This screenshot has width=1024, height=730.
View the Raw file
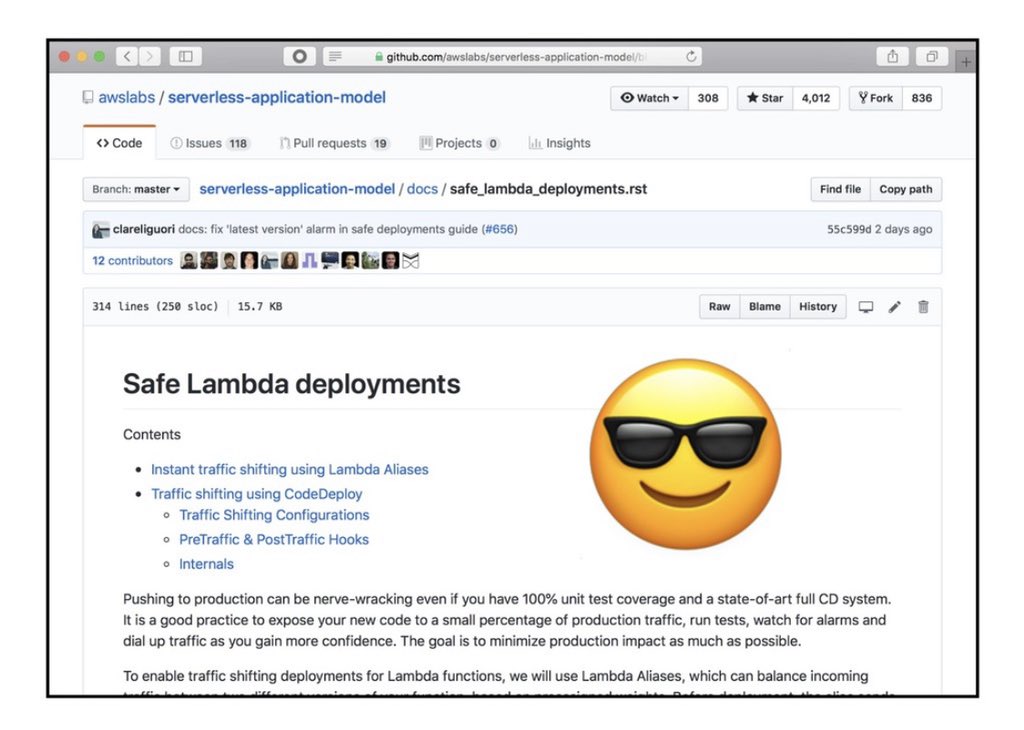(x=719, y=307)
